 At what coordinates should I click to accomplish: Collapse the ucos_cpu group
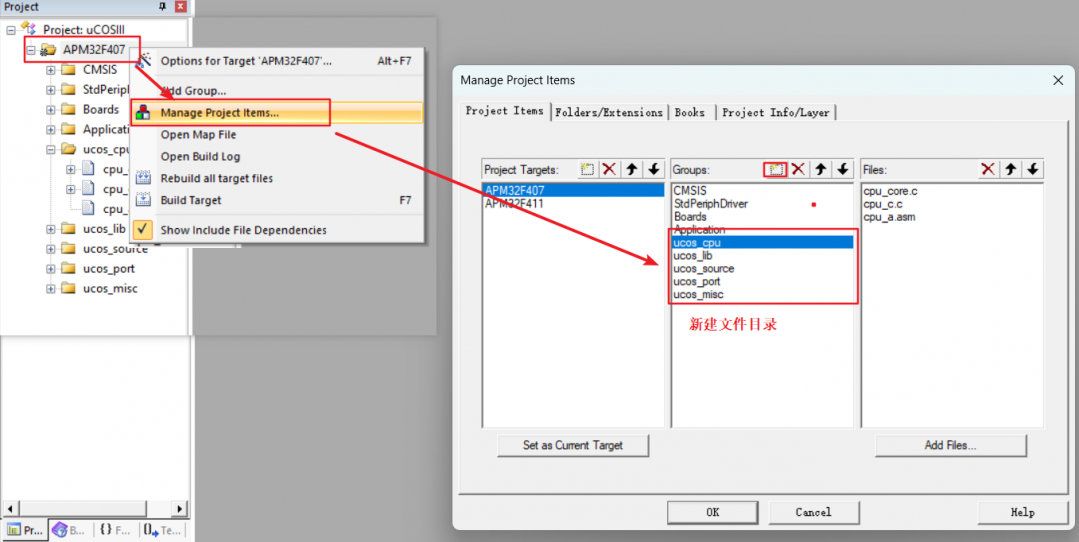(50, 149)
